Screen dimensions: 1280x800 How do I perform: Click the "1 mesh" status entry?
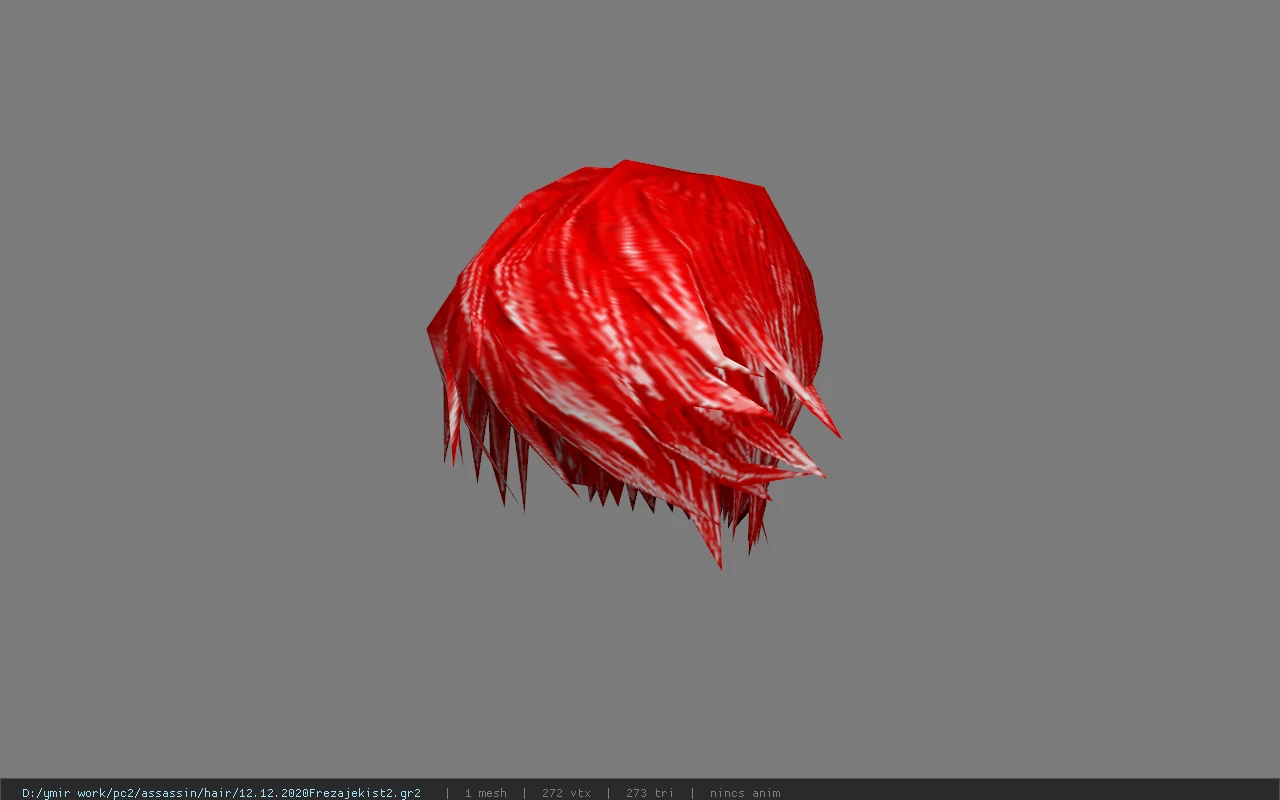[485, 793]
